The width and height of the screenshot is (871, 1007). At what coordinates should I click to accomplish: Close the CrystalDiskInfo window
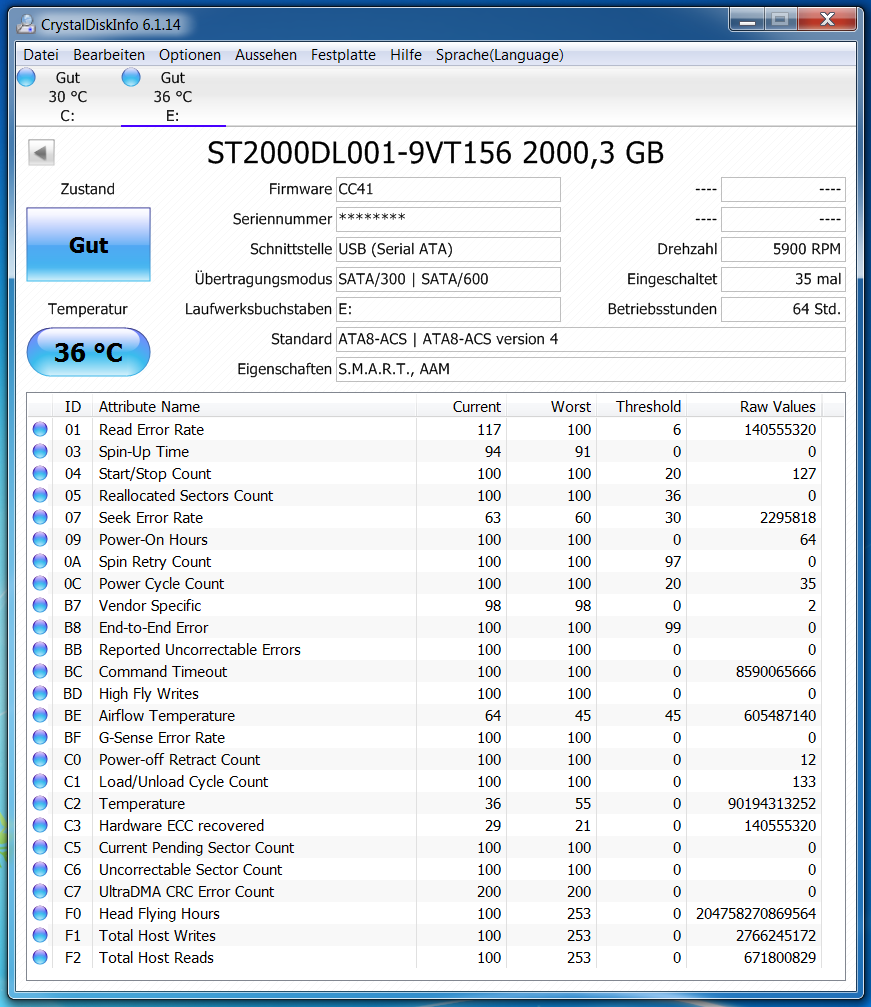[827, 20]
